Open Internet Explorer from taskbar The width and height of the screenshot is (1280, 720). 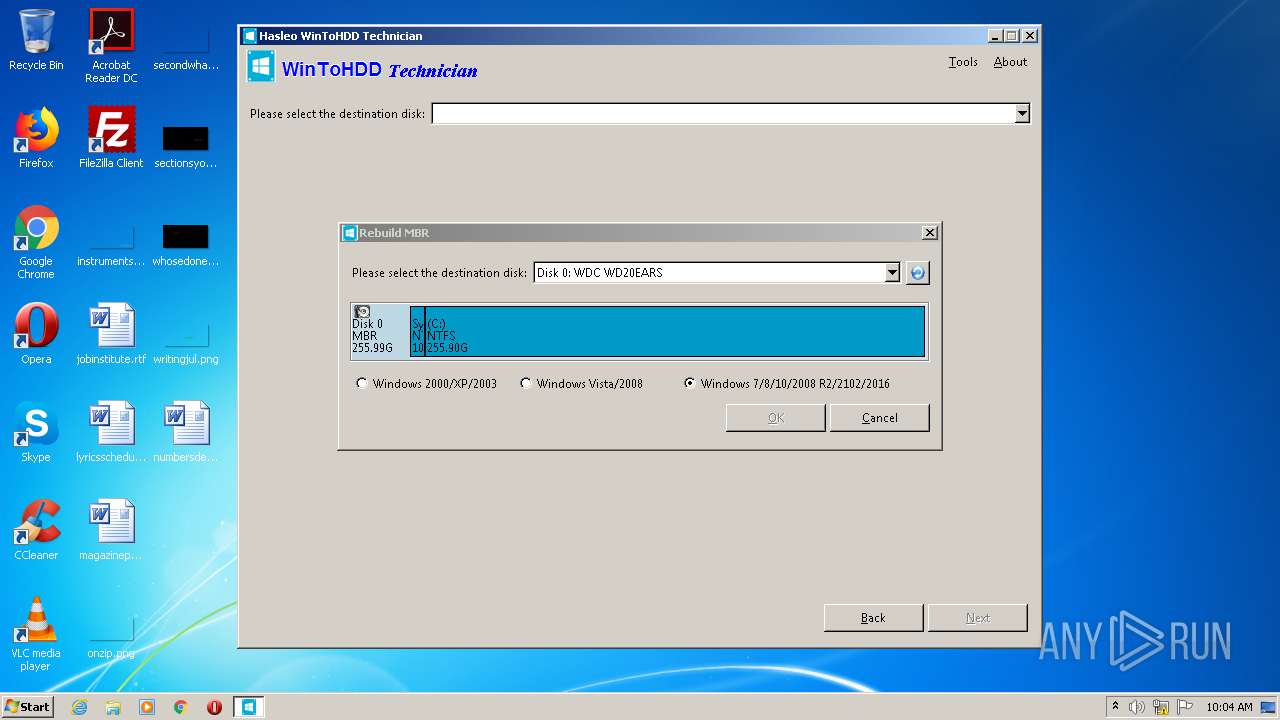79,707
